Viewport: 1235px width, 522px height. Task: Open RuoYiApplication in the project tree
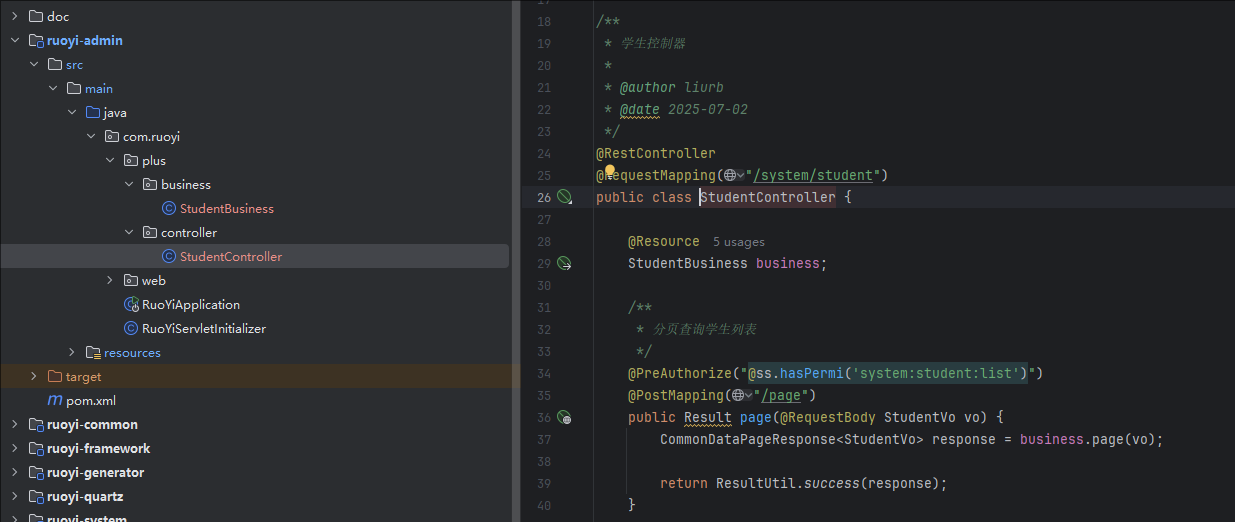tap(190, 304)
